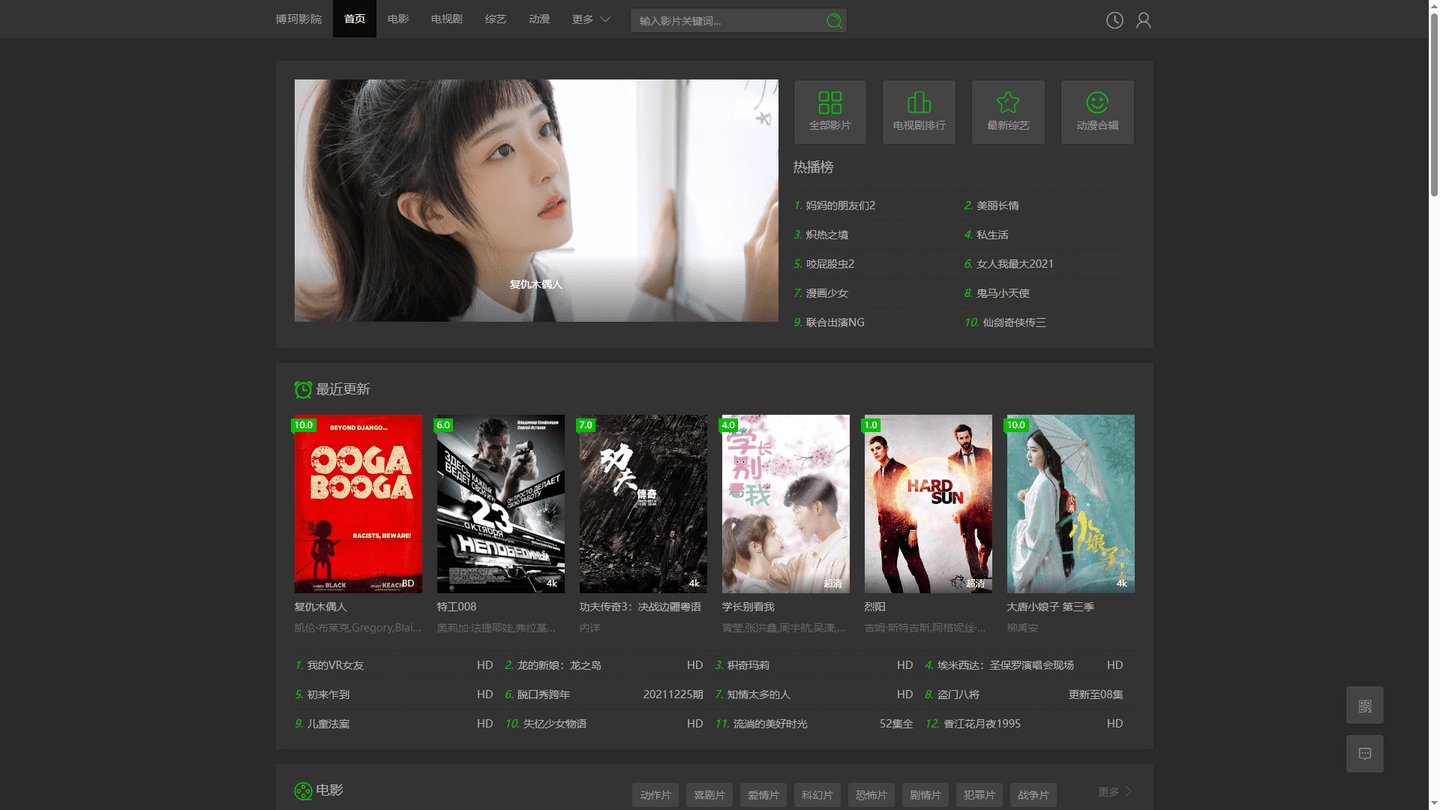Open 最新综艺 star icon
1440x810 pixels.
[1008, 102]
